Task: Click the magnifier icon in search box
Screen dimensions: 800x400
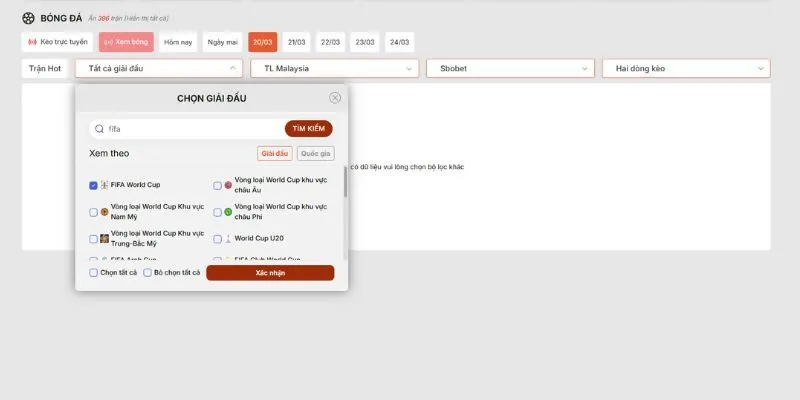Action: click(x=99, y=129)
